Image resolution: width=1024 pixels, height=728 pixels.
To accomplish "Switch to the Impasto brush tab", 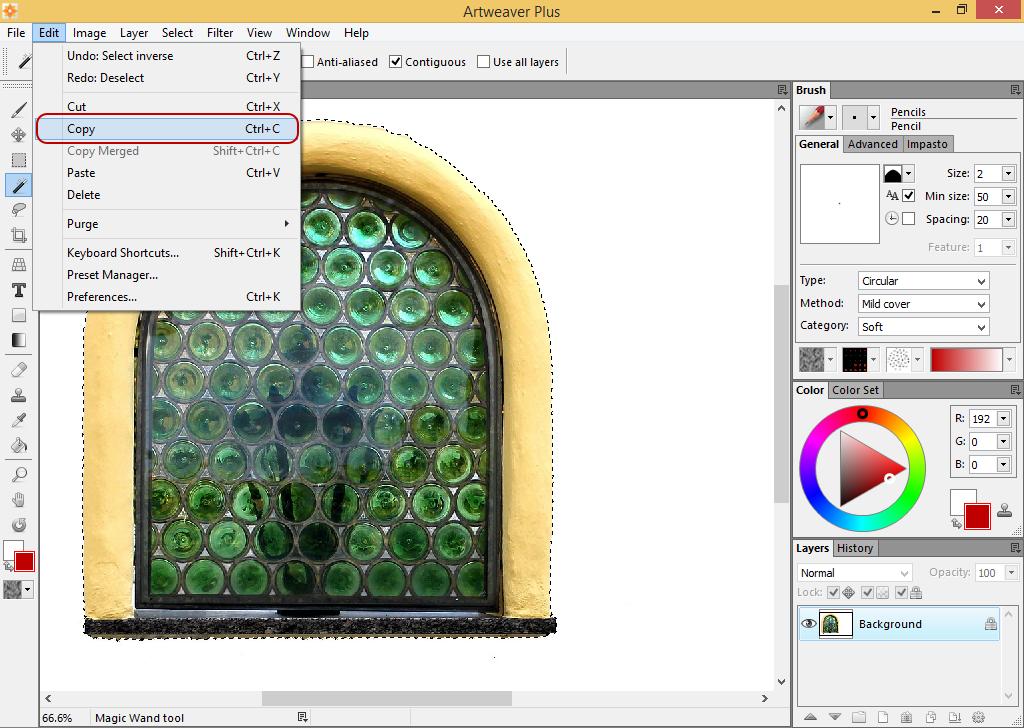I will click(x=927, y=144).
